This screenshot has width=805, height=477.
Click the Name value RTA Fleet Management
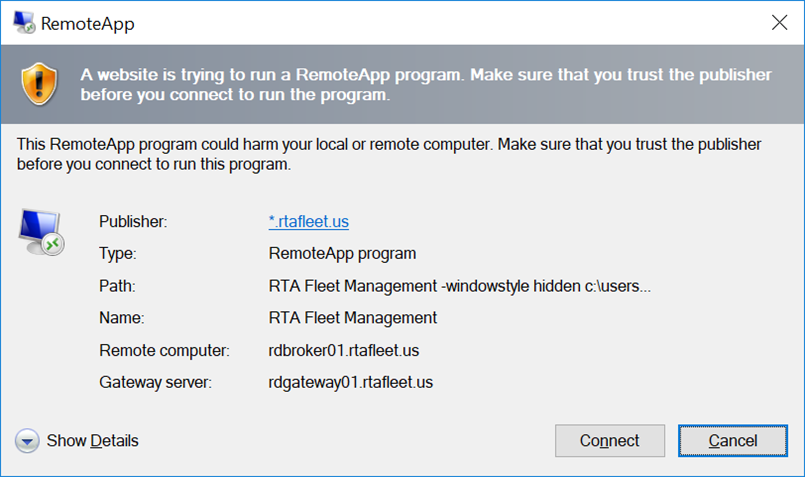[x=352, y=318]
